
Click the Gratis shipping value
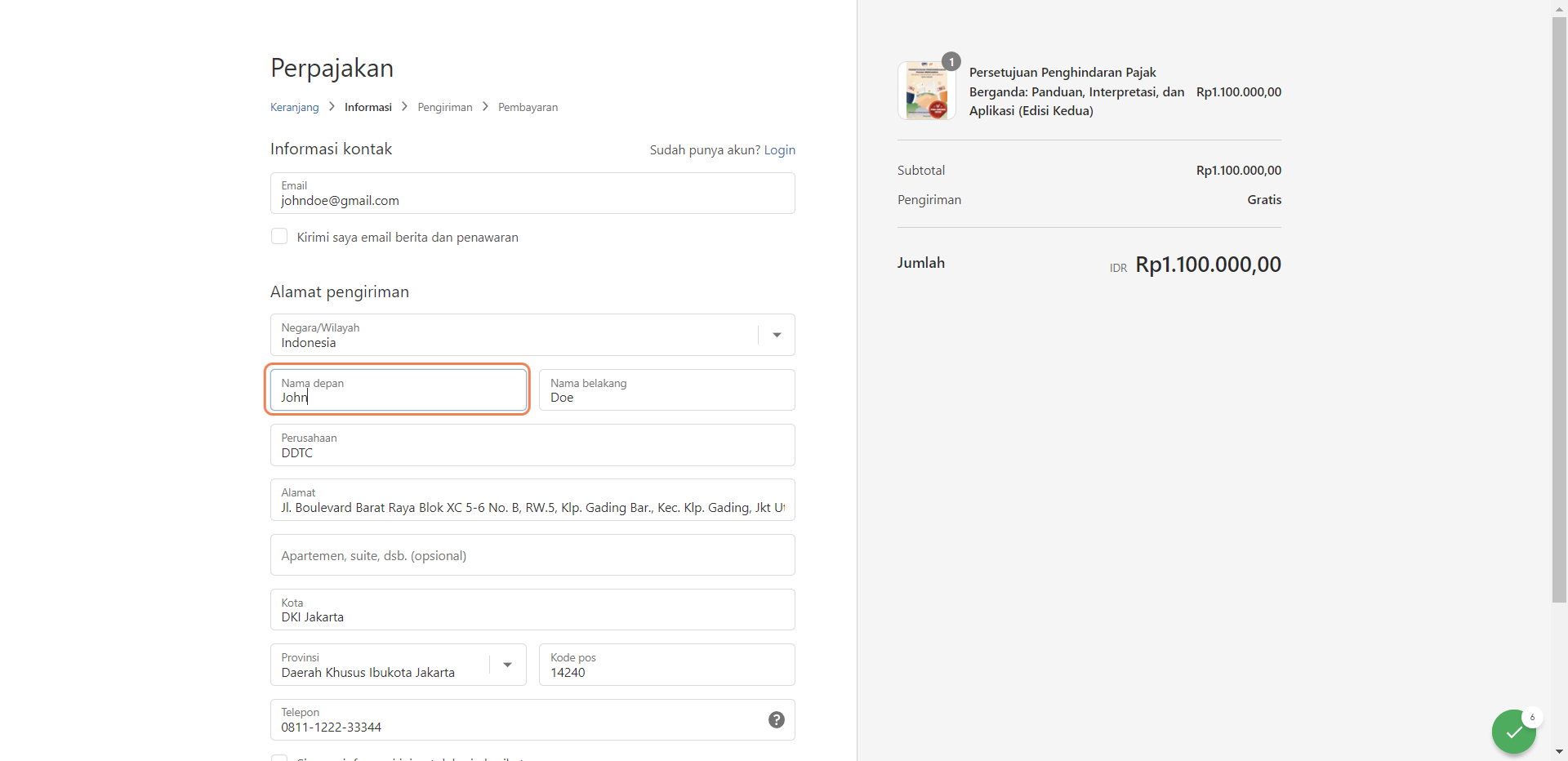(1264, 200)
